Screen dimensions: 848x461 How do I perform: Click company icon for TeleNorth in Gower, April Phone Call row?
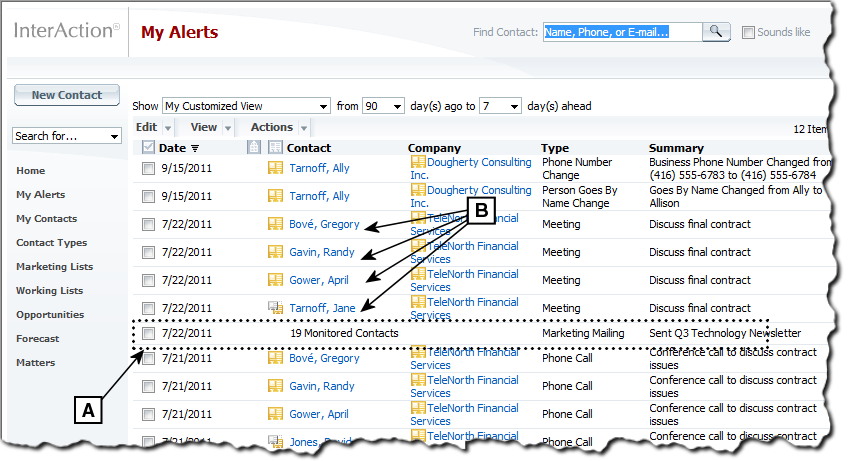(418, 407)
